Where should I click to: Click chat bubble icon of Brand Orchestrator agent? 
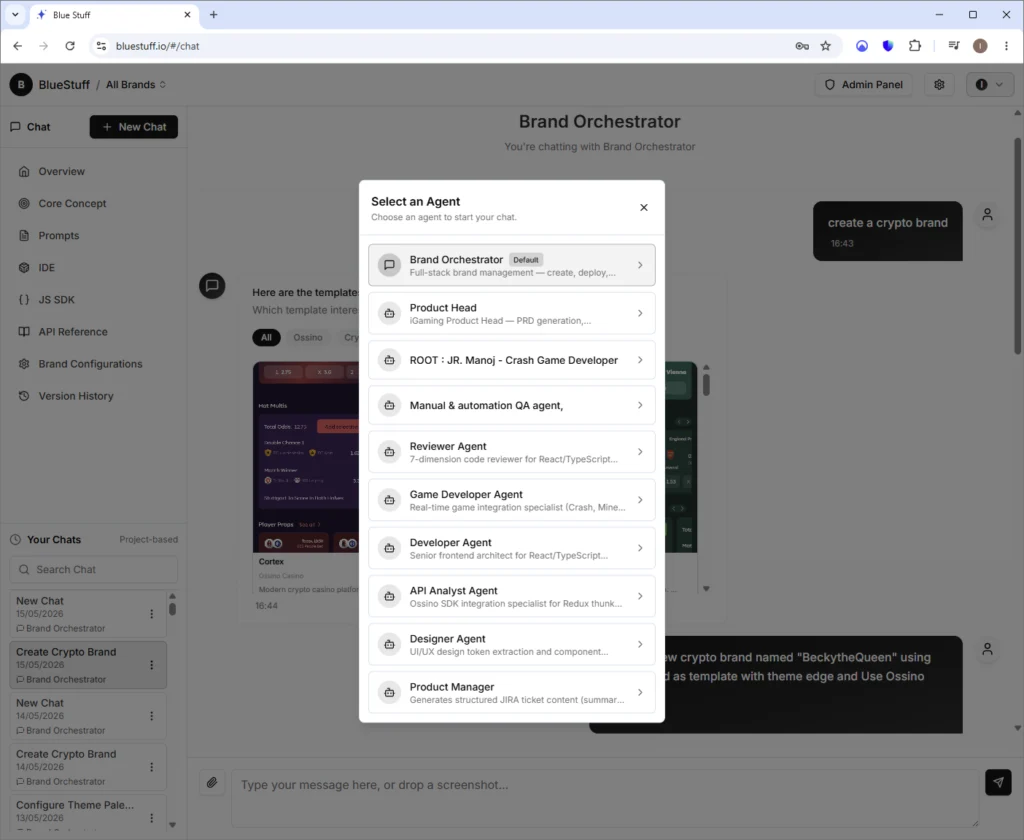tap(389, 265)
